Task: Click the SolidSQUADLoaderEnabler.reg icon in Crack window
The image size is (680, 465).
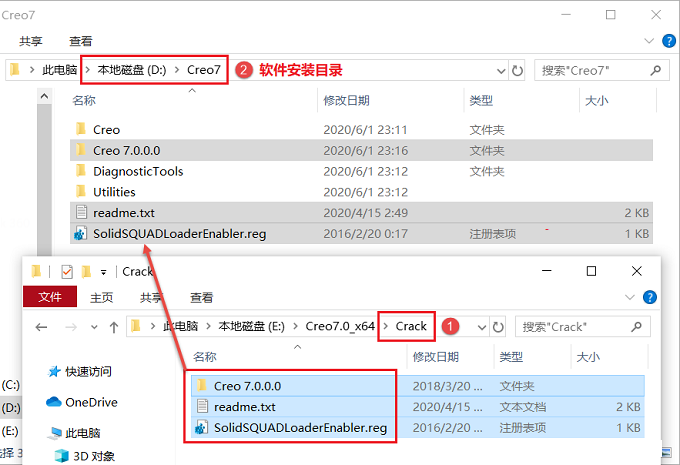Action: coord(201,428)
